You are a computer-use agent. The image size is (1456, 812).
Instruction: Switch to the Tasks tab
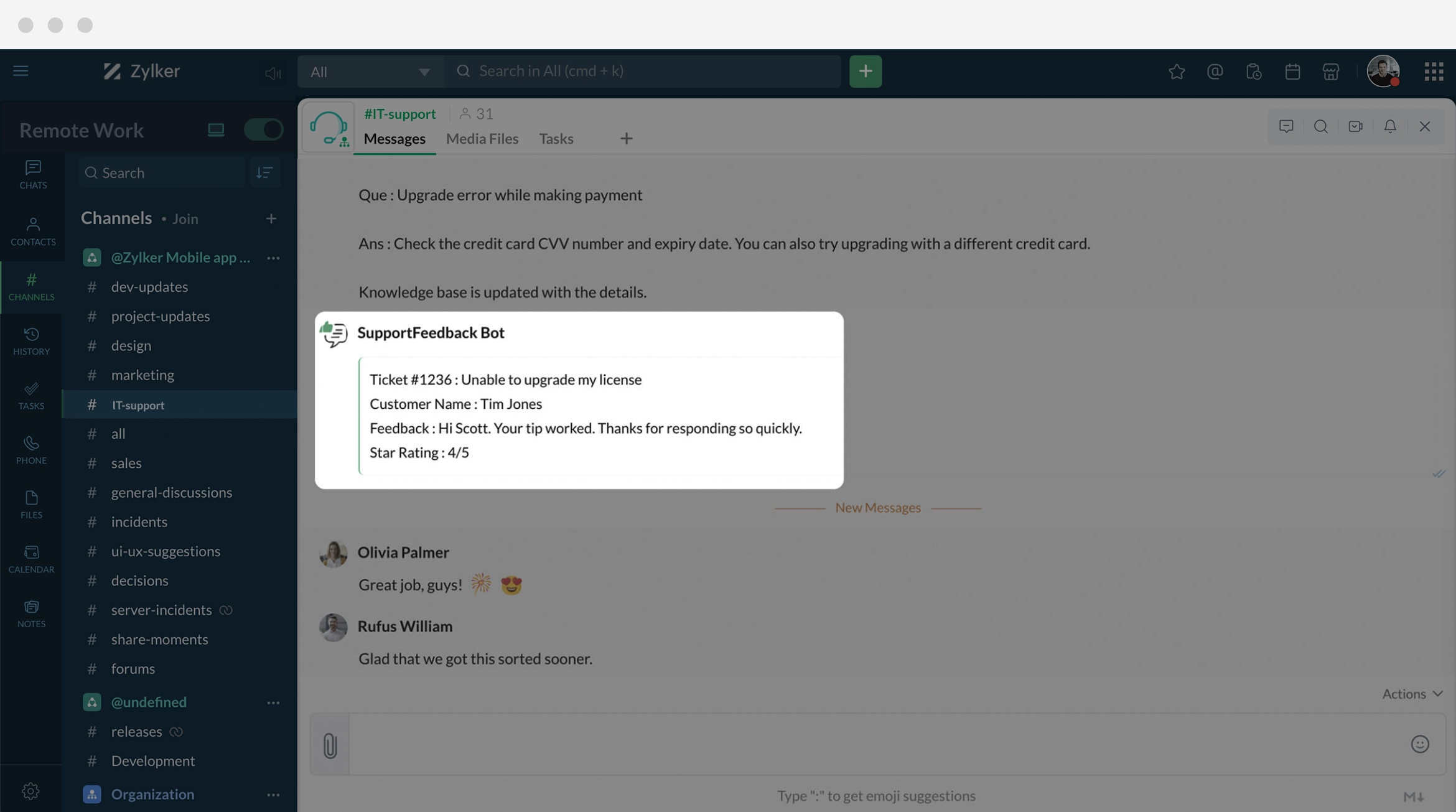tap(556, 139)
